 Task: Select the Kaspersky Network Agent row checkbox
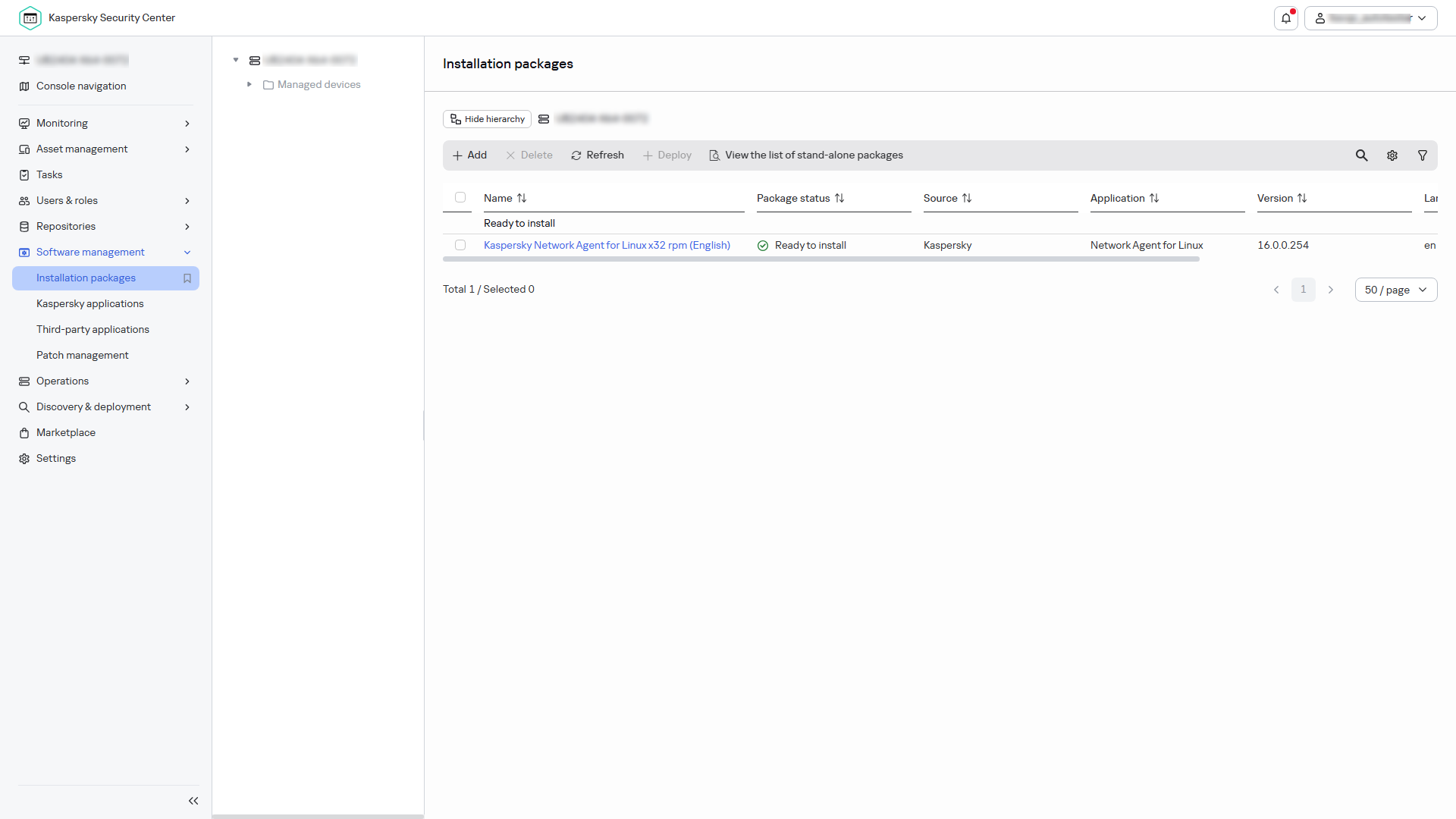coord(460,245)
